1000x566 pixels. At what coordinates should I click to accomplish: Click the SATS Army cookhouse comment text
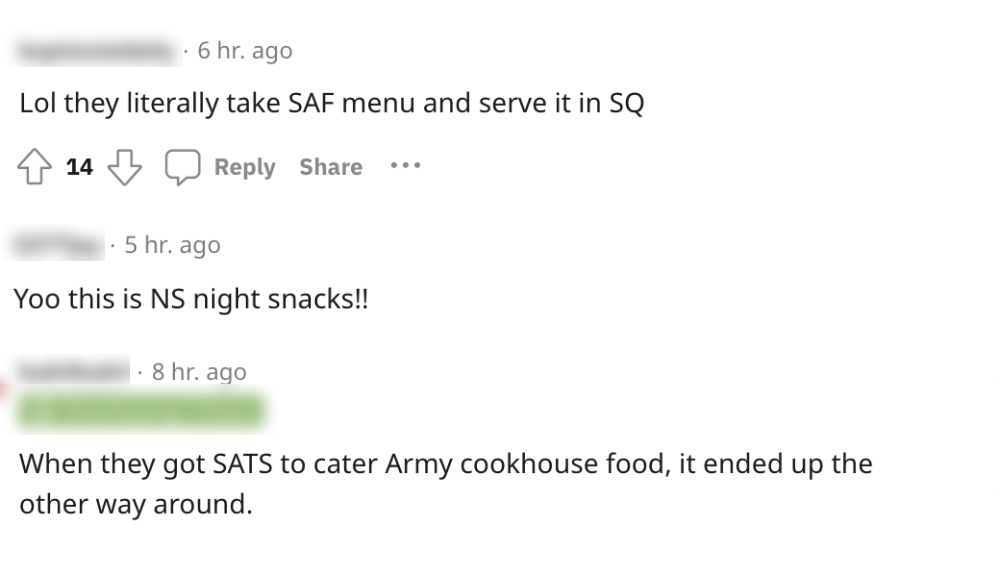[x=445, y=465]
